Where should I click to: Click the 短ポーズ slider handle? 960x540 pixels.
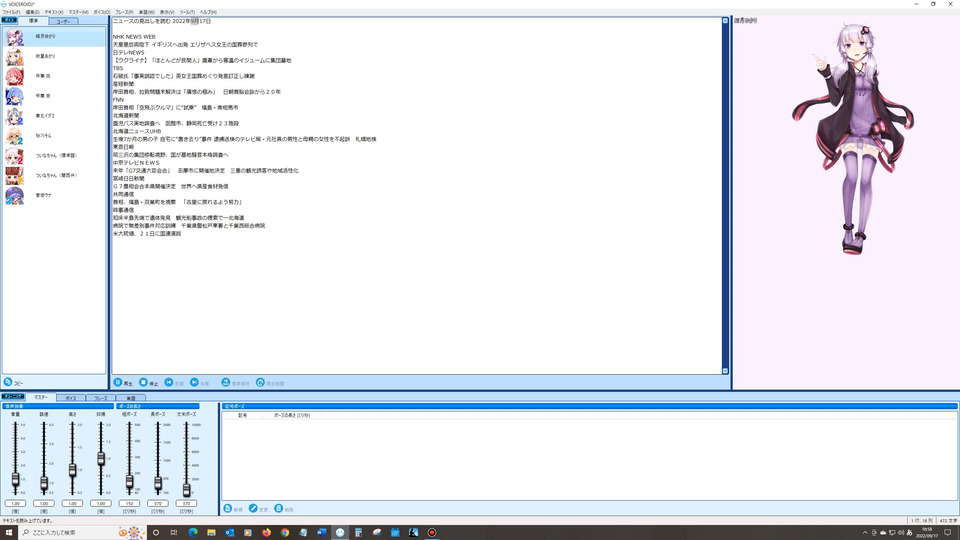[x=129, y=482]
